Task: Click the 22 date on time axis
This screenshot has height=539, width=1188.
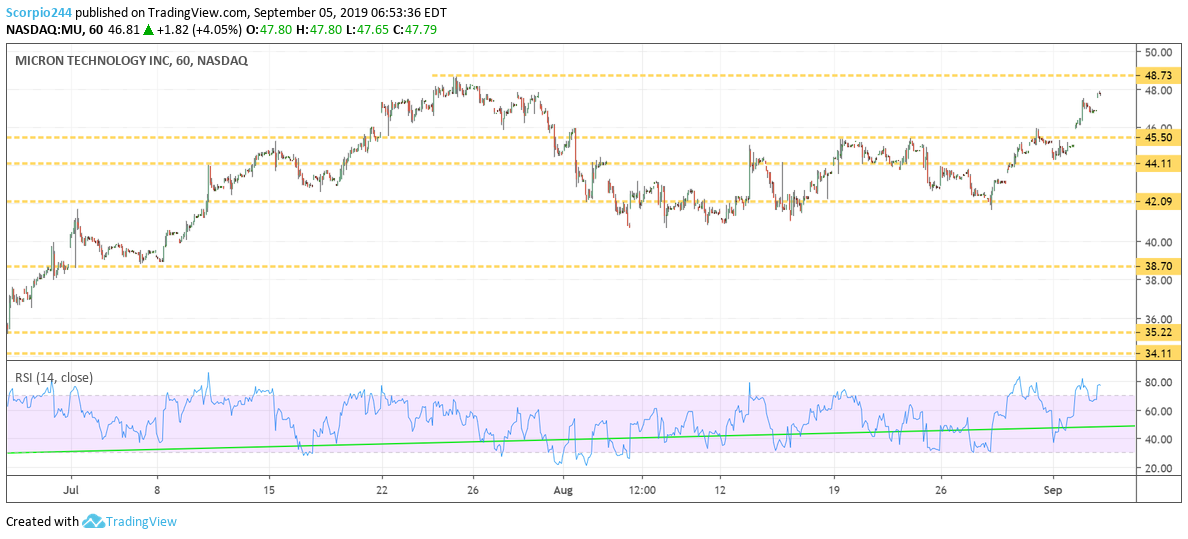Action: 382,490
